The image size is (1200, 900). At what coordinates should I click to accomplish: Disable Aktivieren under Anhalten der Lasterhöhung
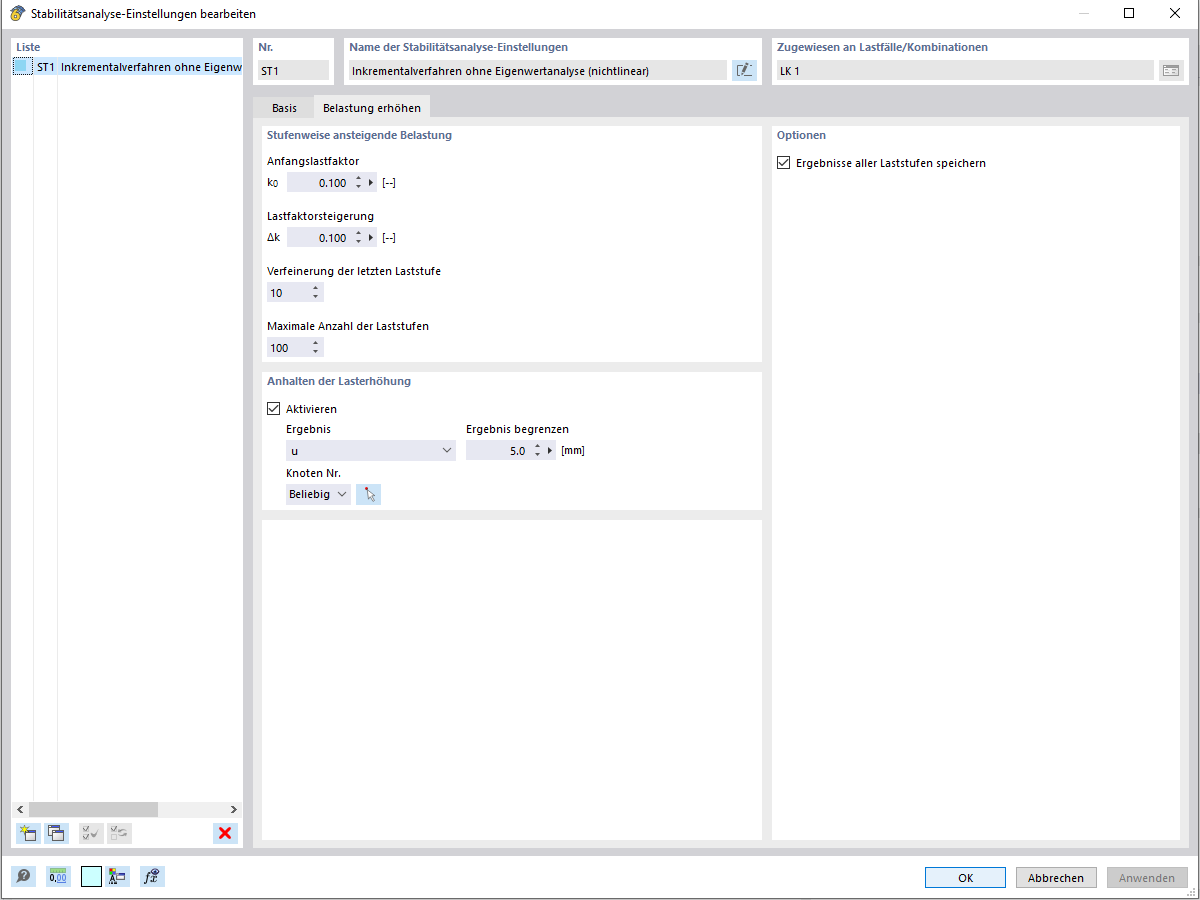(273, 408)
